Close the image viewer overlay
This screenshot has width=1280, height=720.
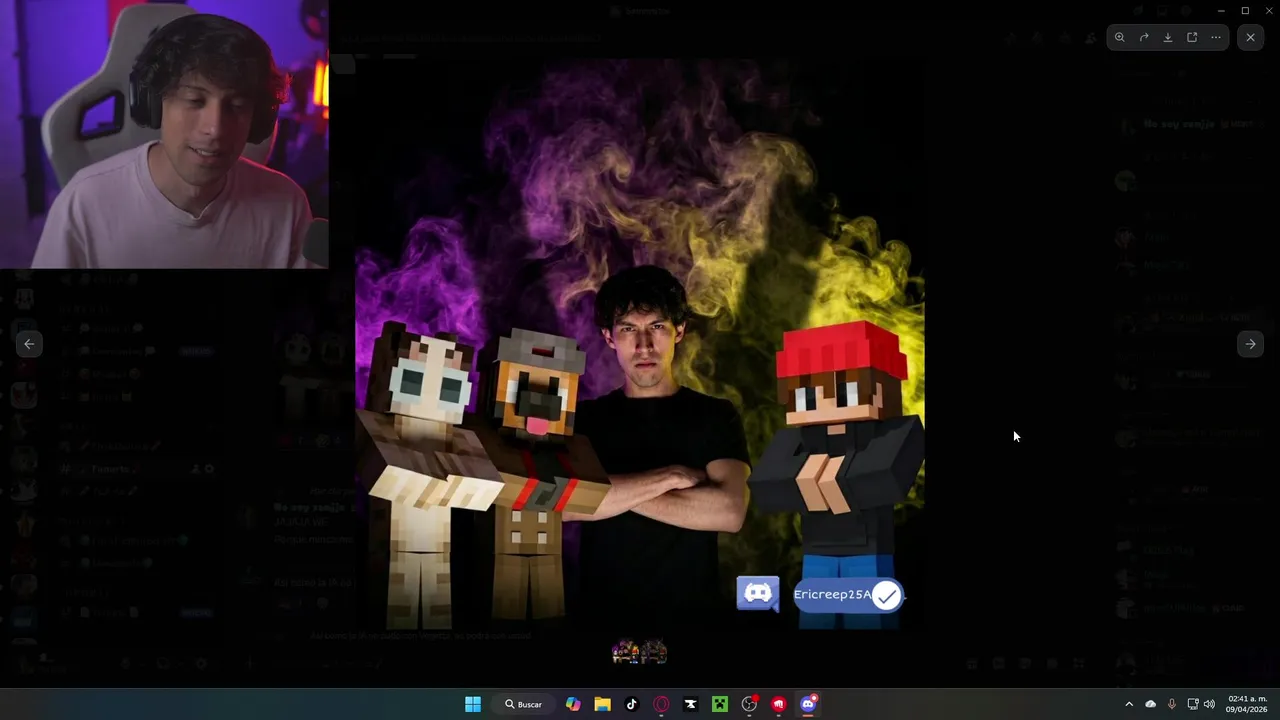pos(1250,38)
